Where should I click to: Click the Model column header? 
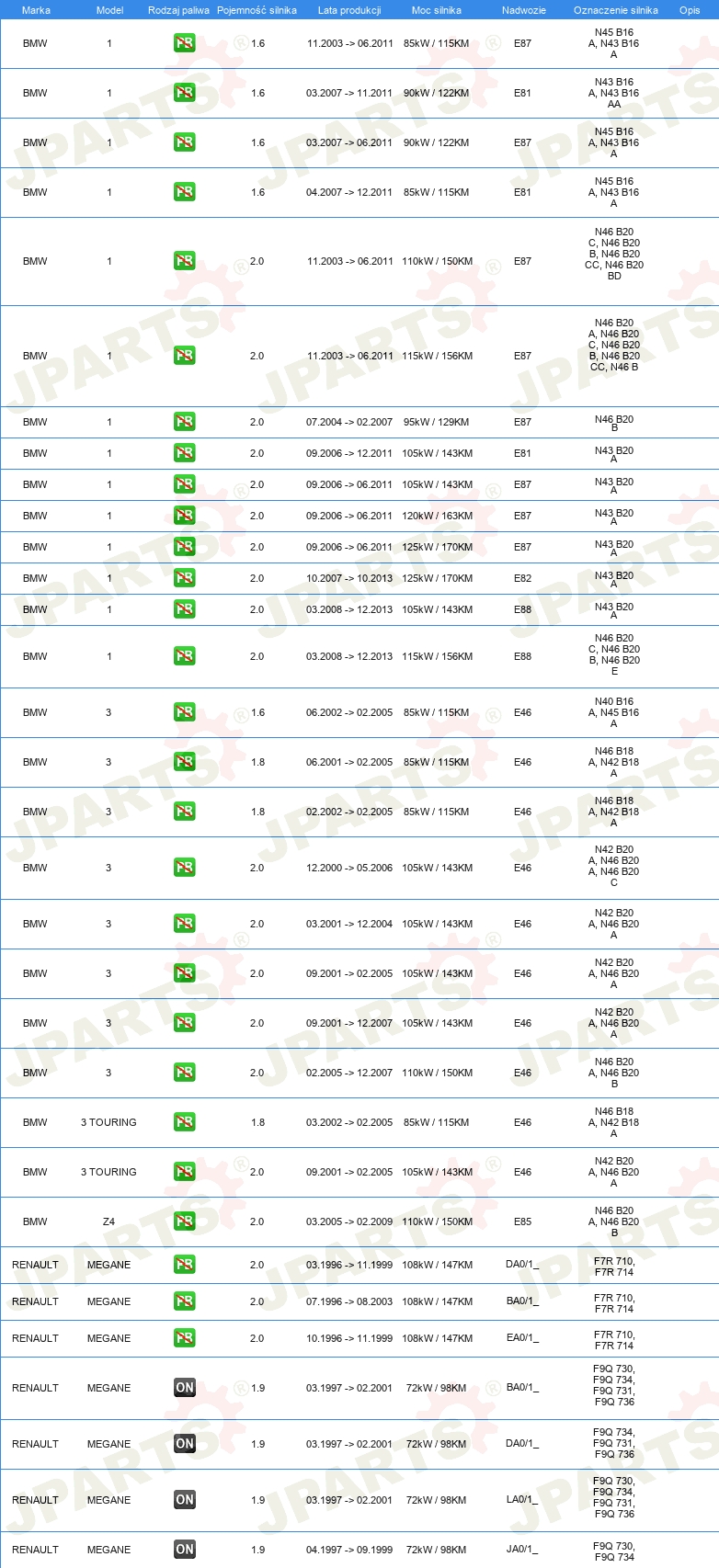pos(109,10)
